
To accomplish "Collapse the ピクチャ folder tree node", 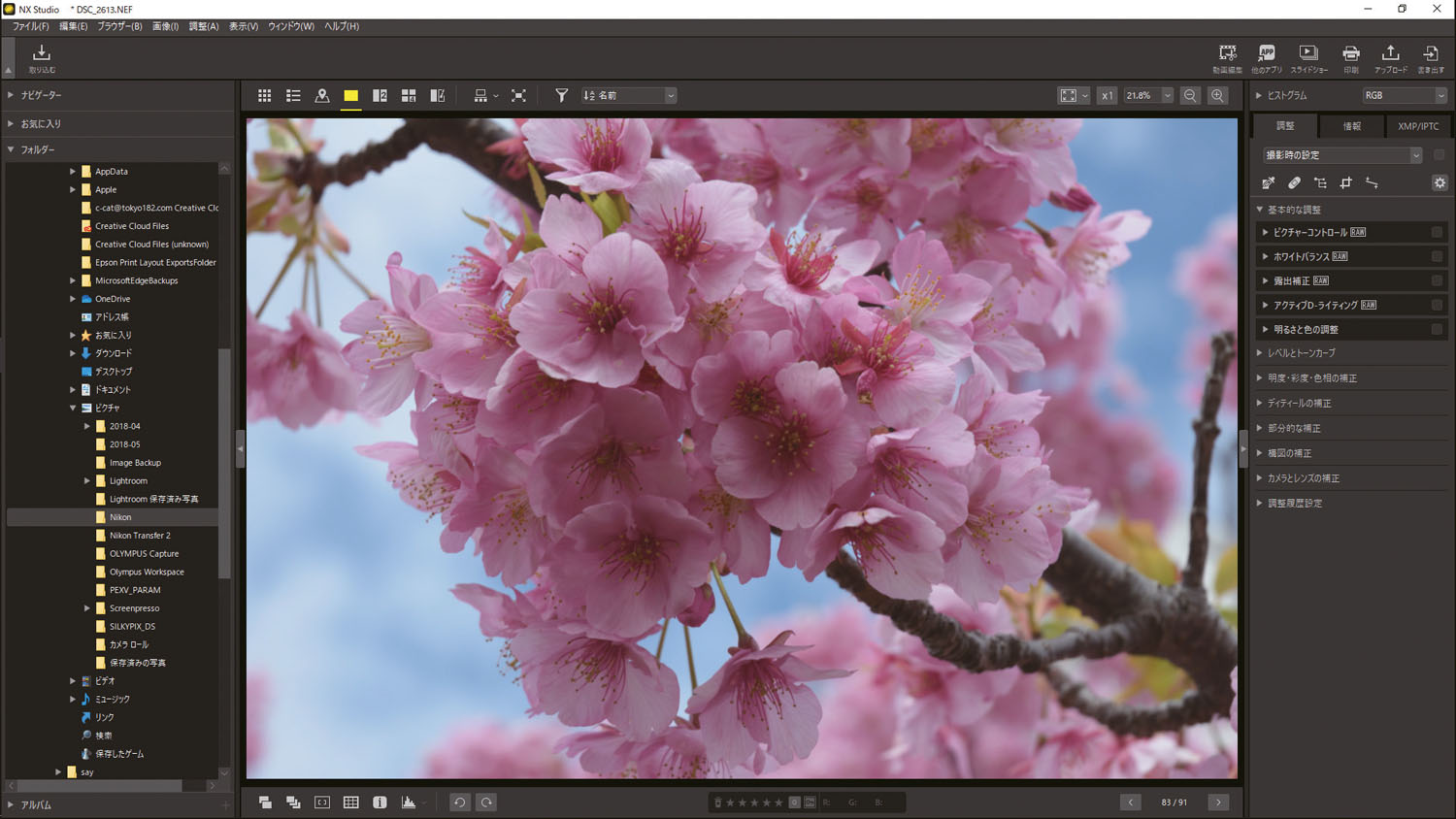I will (73, 408).
